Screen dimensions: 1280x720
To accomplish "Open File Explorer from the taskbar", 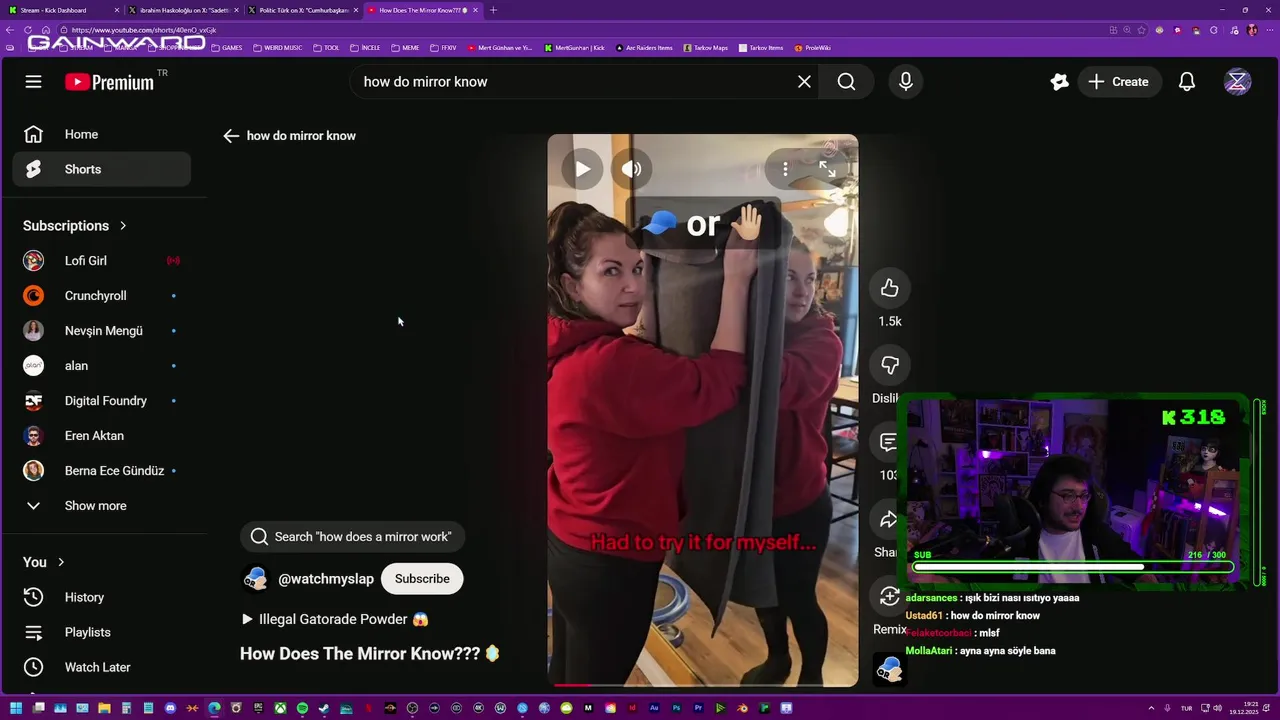I will tap(104, 708).
